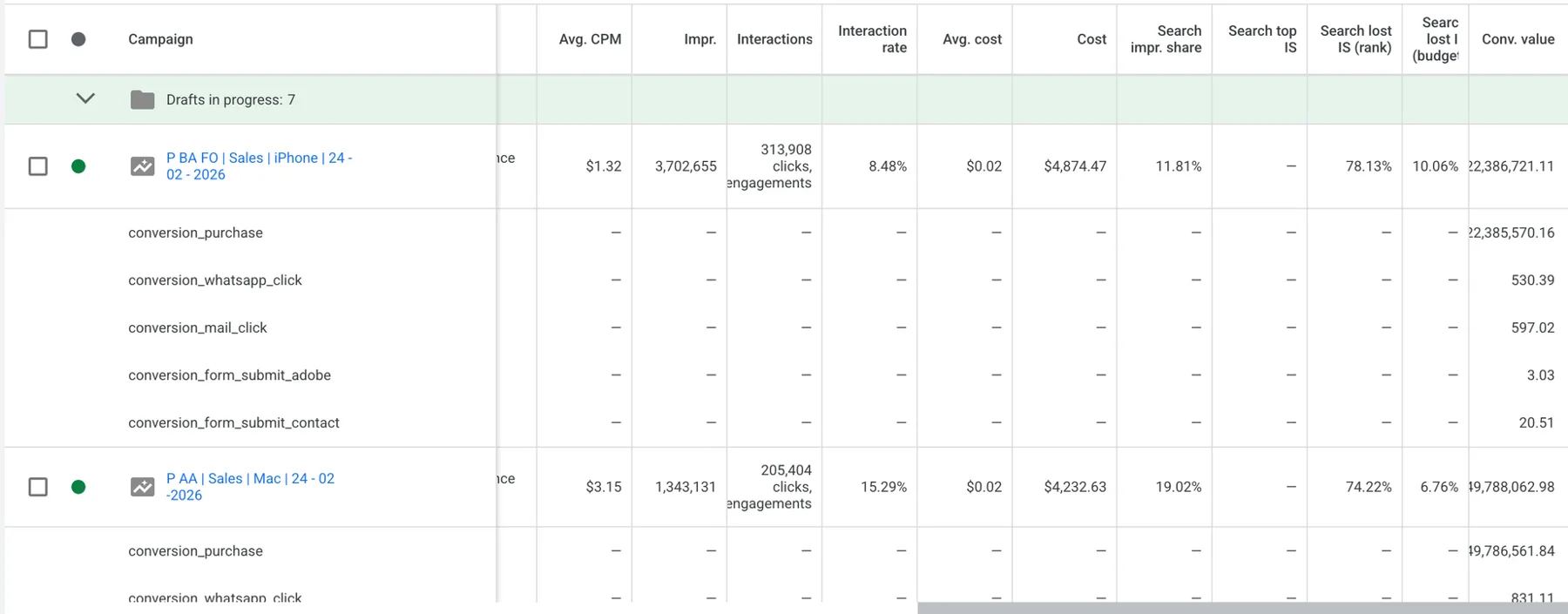
Task: Sort by Avg. CPM column header
Action: (x=590, y=39)
